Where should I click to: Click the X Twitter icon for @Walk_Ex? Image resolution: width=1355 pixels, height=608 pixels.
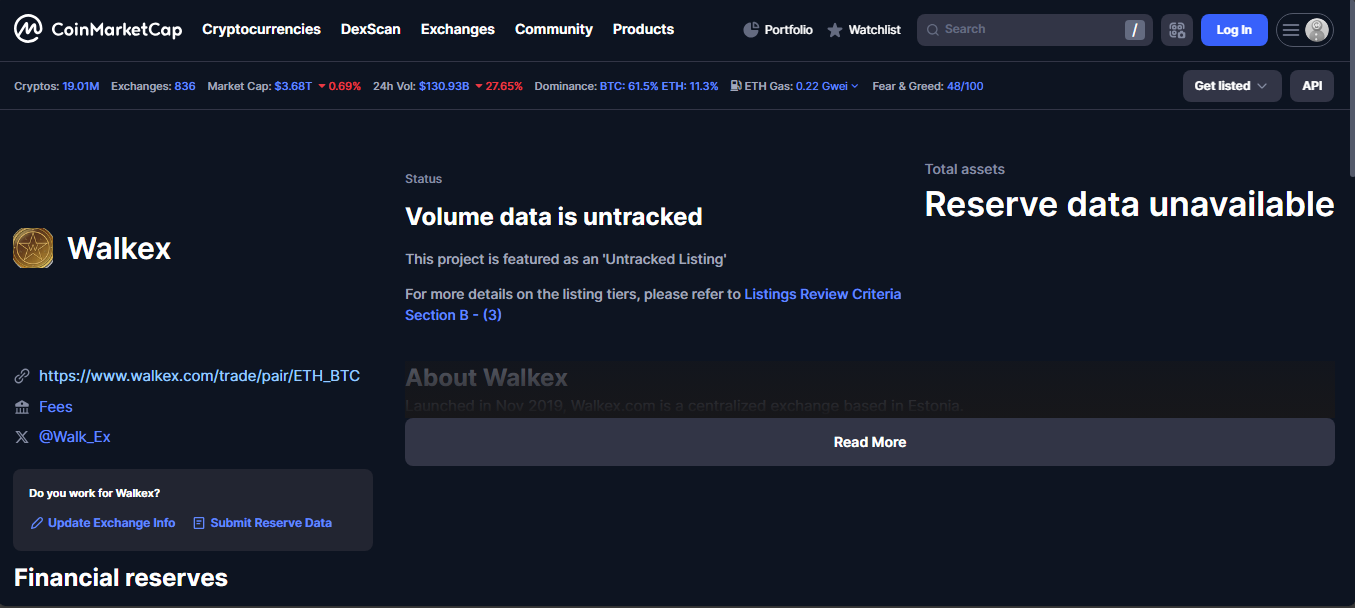pos(22,437)
